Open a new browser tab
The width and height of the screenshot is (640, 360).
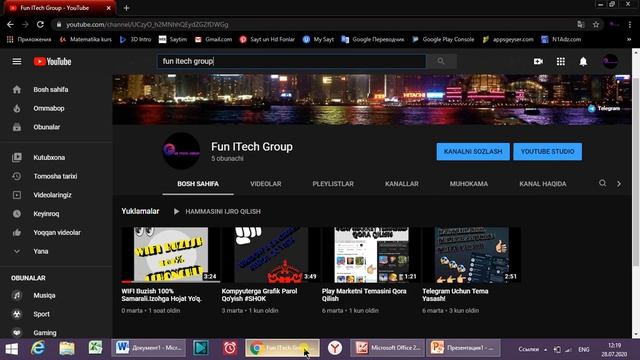tap(127, 8)
